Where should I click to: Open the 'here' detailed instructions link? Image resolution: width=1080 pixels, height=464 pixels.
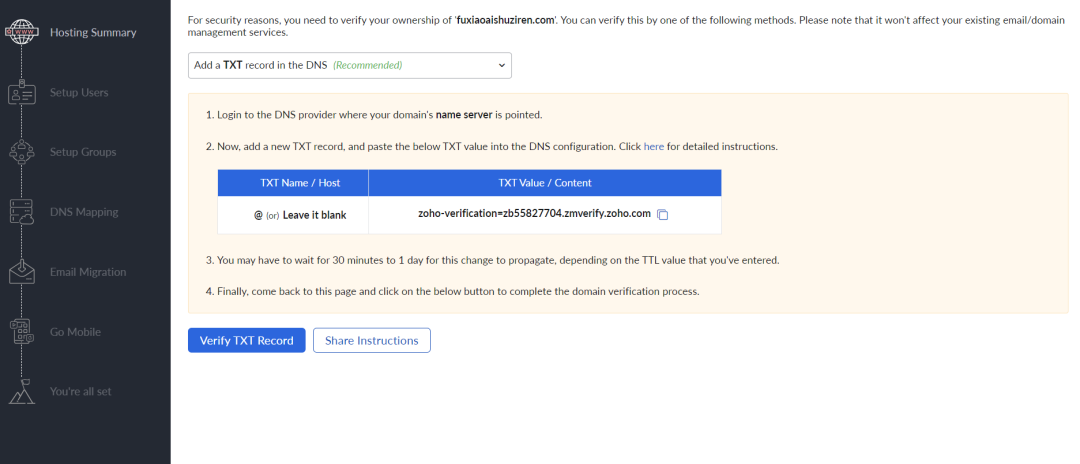click(654, 147)
